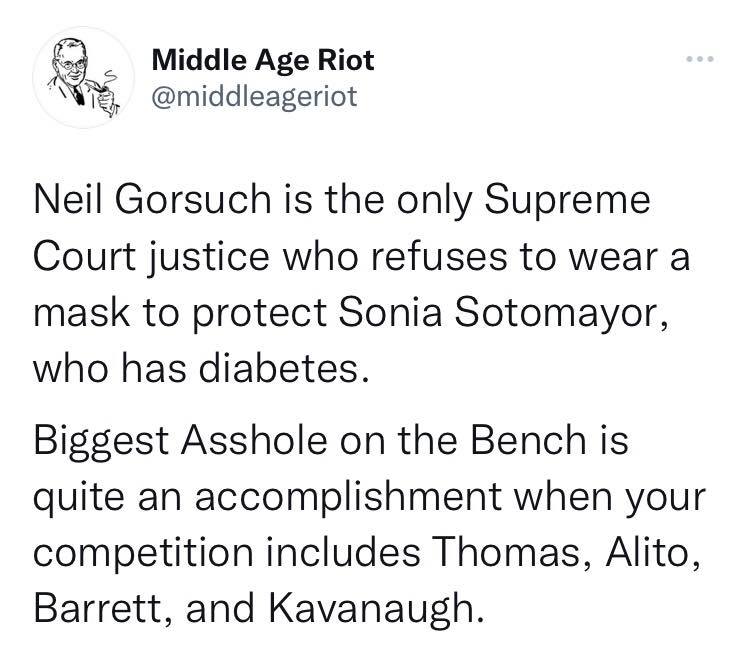Image resolution: width=732 pixels, height=667 pixels.
Task: Click the word "refuses" in the tweet
Action: (x=439, y=256)
